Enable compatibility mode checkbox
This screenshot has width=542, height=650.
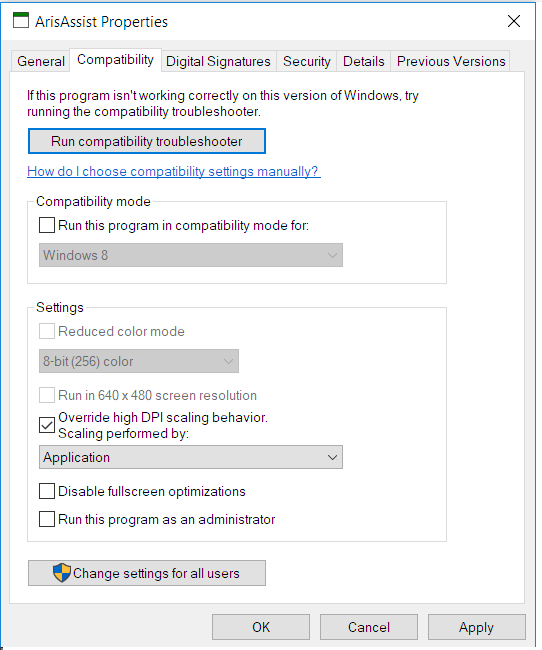47,225
